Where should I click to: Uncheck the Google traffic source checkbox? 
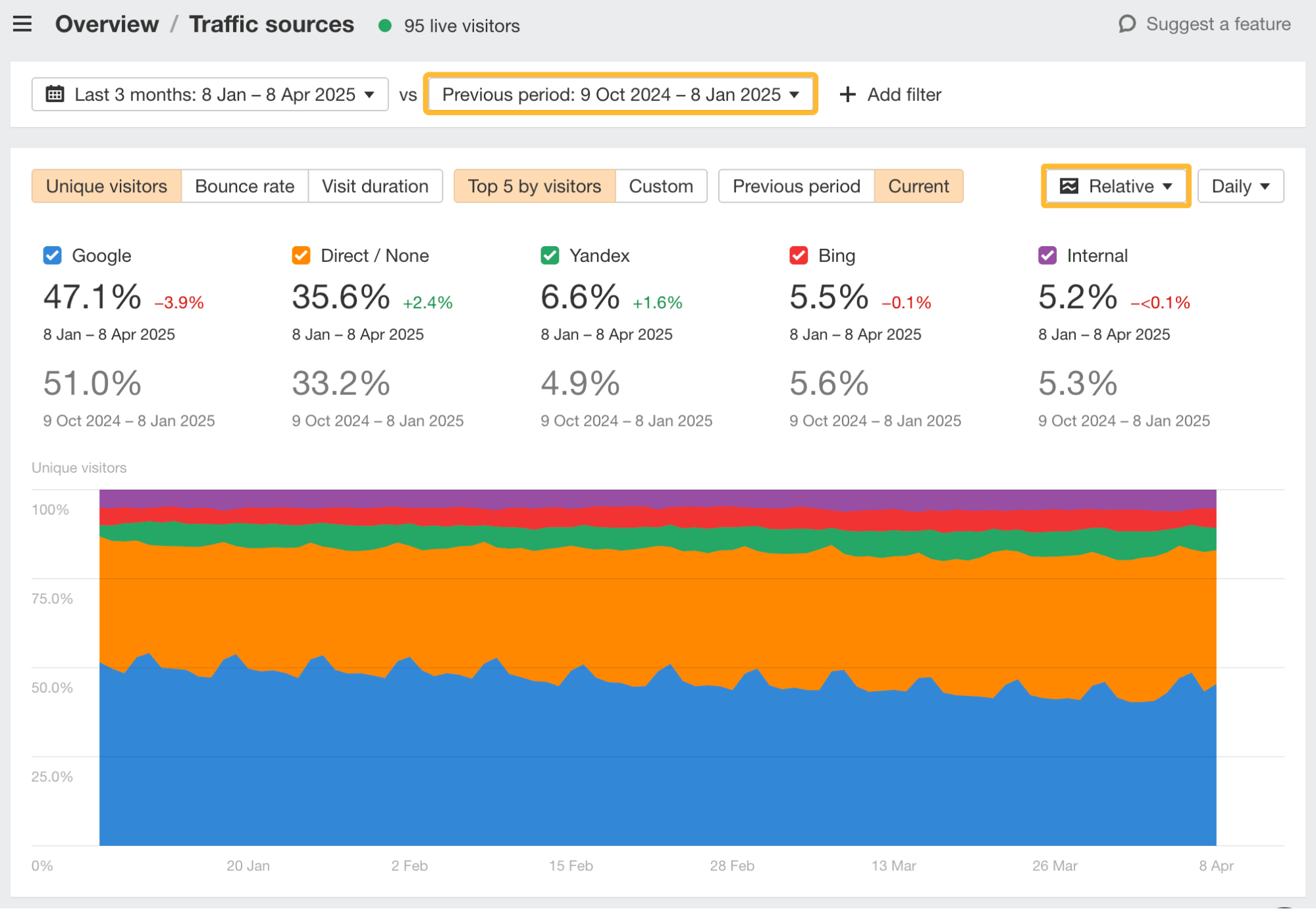click(x=53, y=255)
